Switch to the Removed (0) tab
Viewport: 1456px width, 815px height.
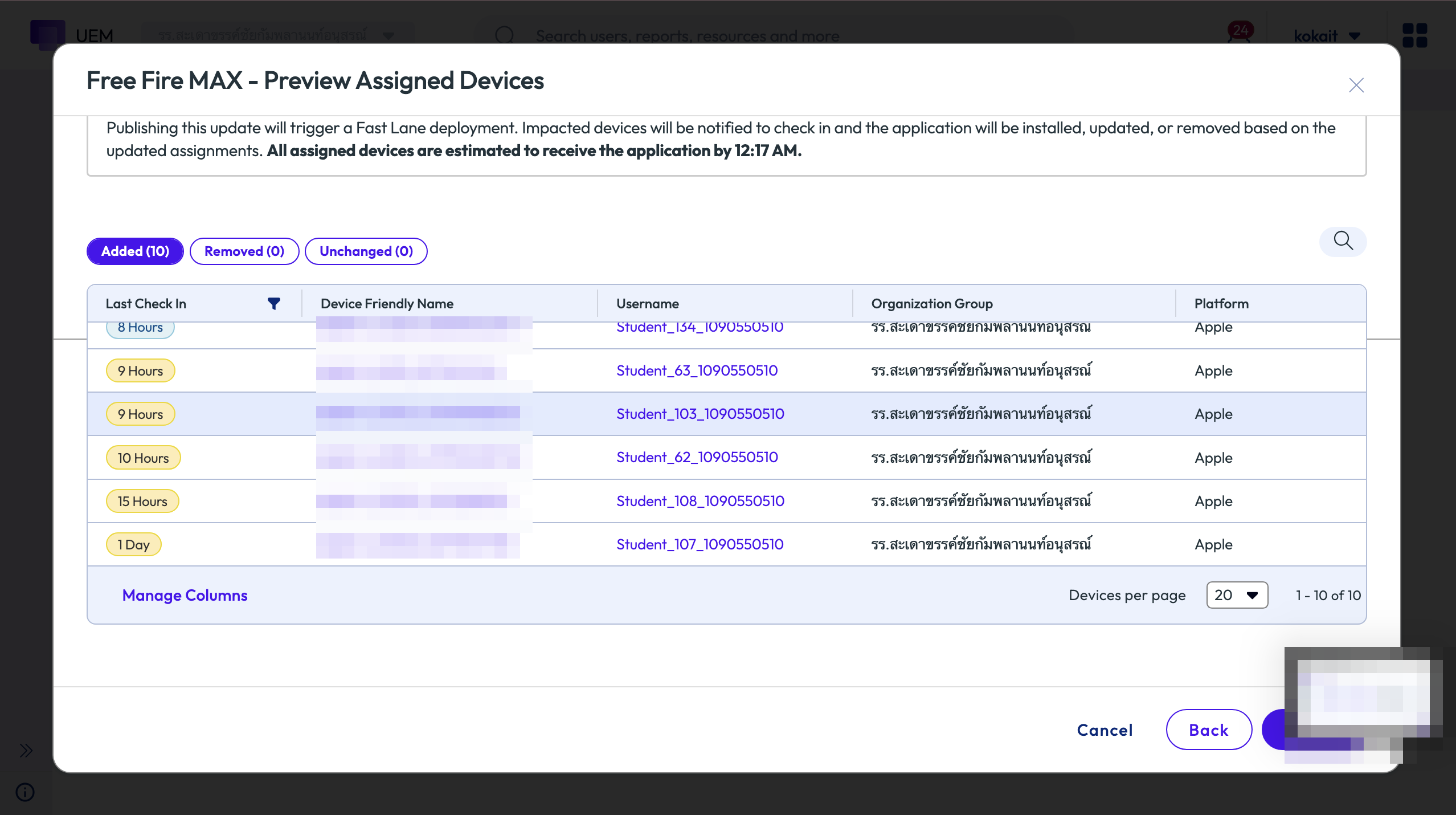click(244, 251)
